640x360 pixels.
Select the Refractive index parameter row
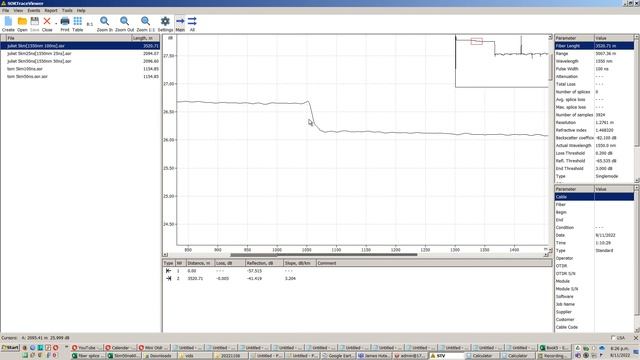[594, 130]
